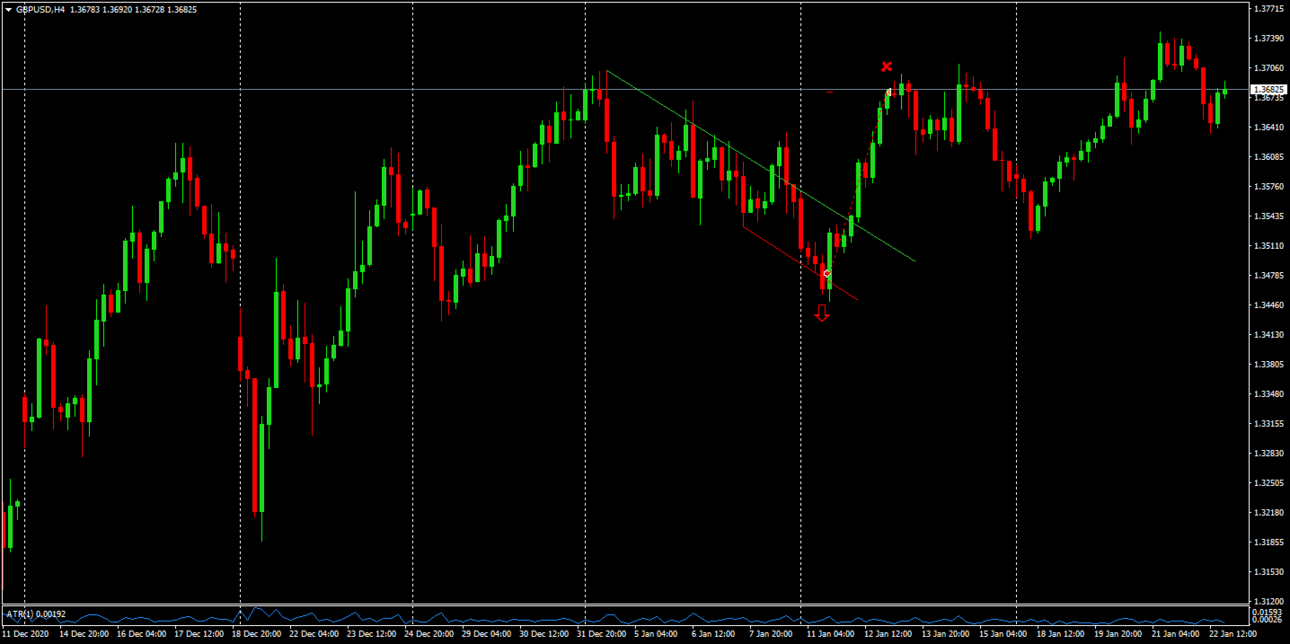
Task: Click the 30 Dec 12:00 time label
Action: [544, 634]
